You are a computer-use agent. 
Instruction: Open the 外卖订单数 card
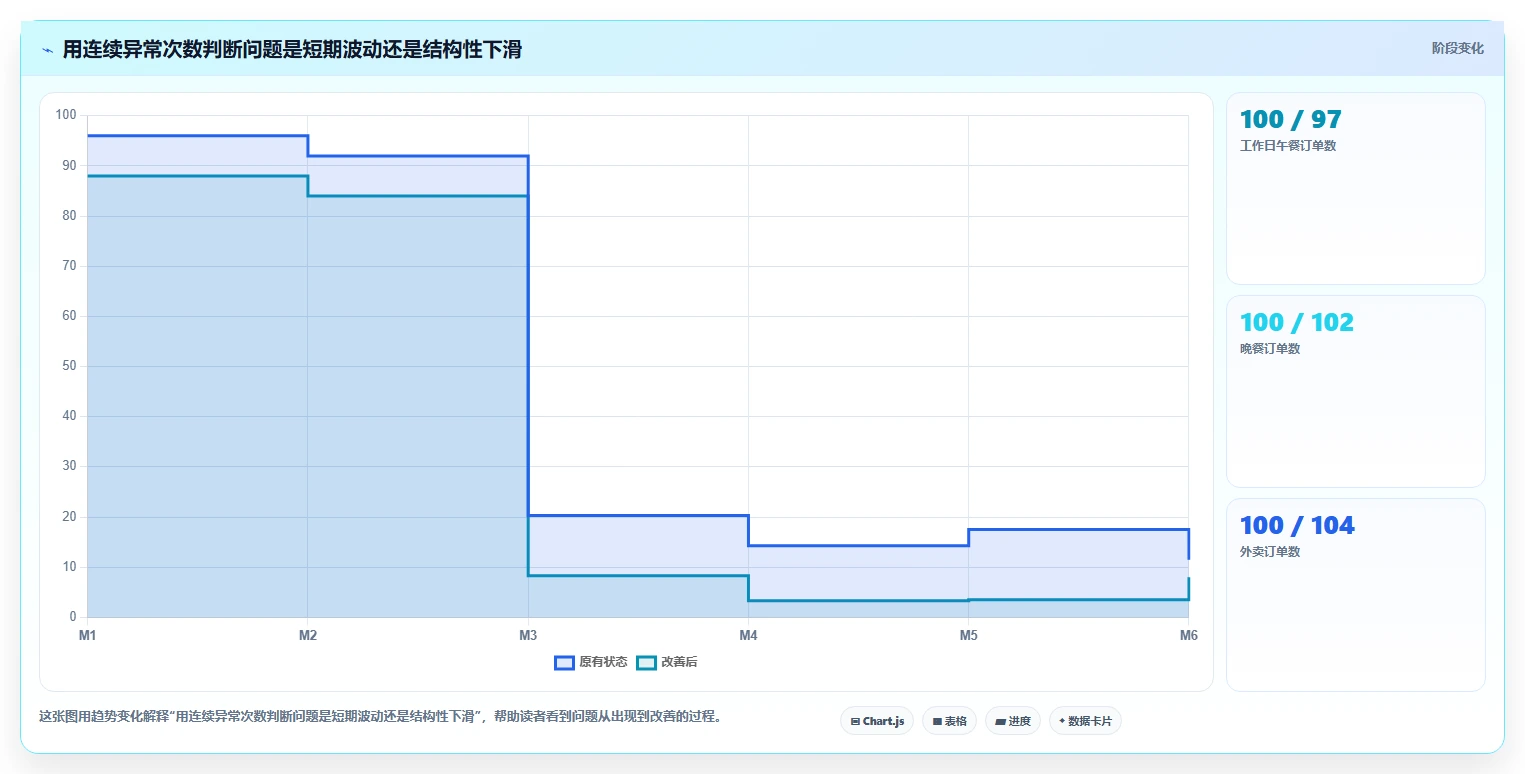point(1355,594)
